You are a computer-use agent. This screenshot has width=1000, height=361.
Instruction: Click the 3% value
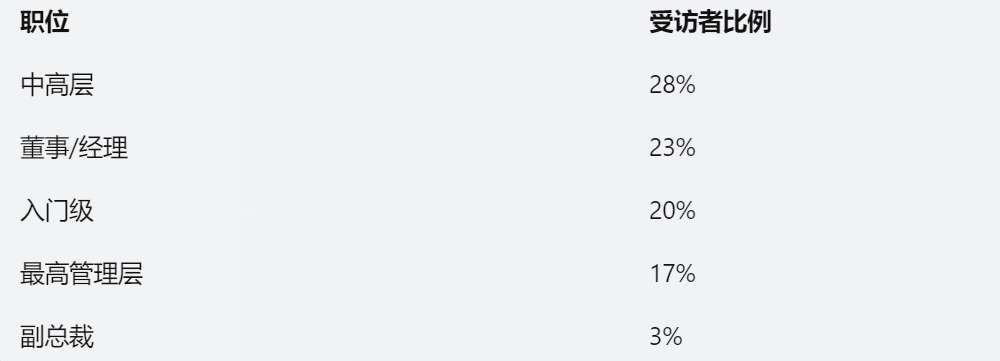tap(666, 336)
